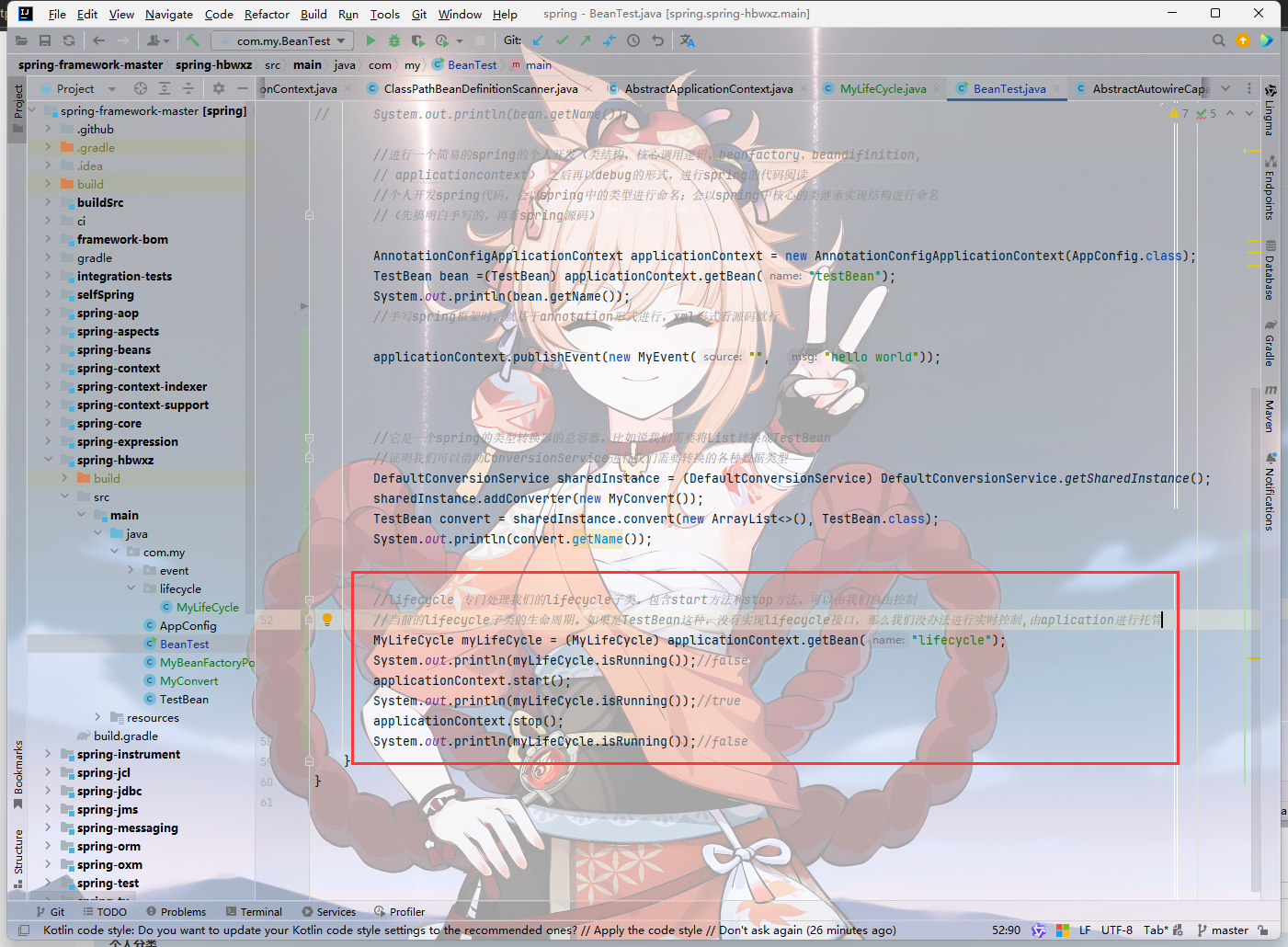The width and height of the screenshot is (1288, 947).
Task: Toggle the Bookmarks side panel
Action: point(17,775)
